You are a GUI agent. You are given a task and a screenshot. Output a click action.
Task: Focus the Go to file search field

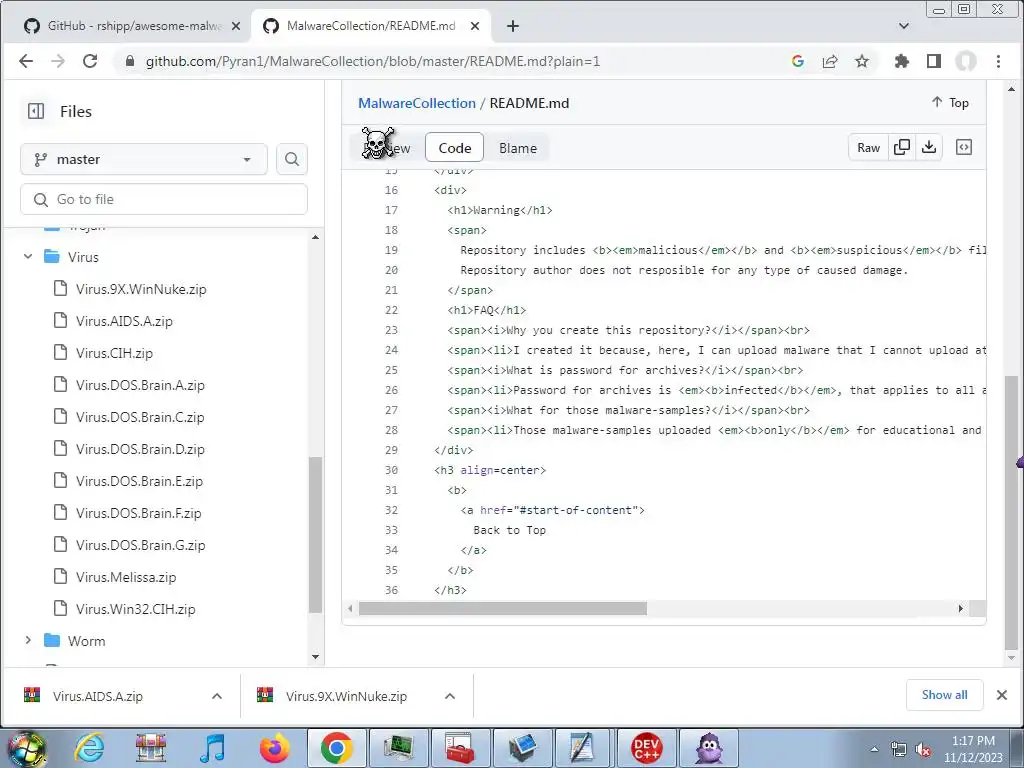164,199
